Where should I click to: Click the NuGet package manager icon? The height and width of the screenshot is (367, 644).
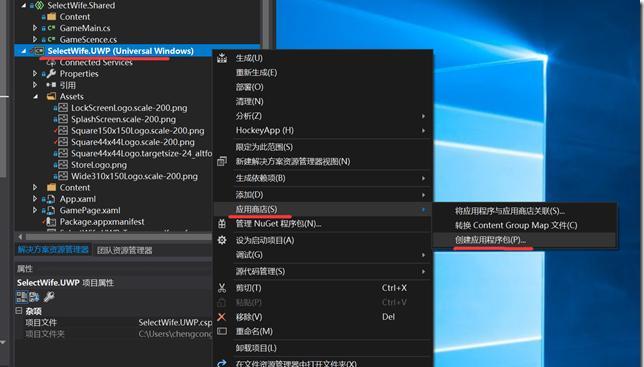pos(222,224)
